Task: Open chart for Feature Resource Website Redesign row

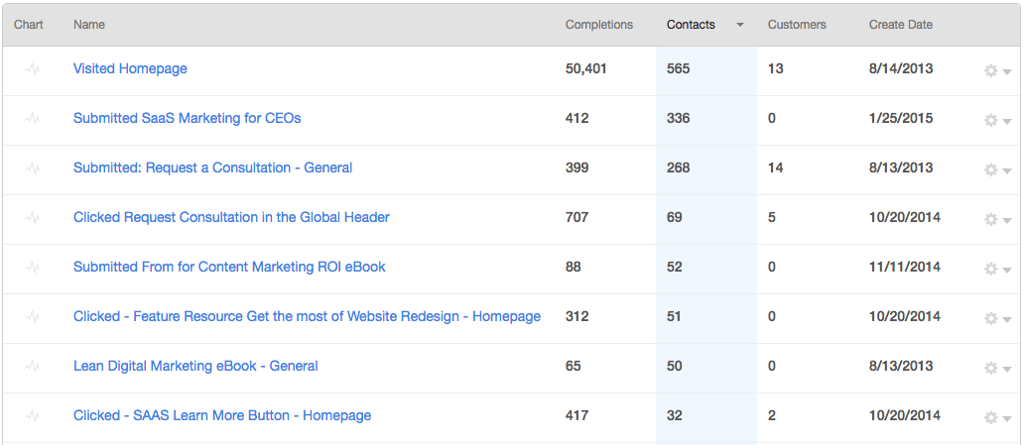Action: (x=33, y=317)
